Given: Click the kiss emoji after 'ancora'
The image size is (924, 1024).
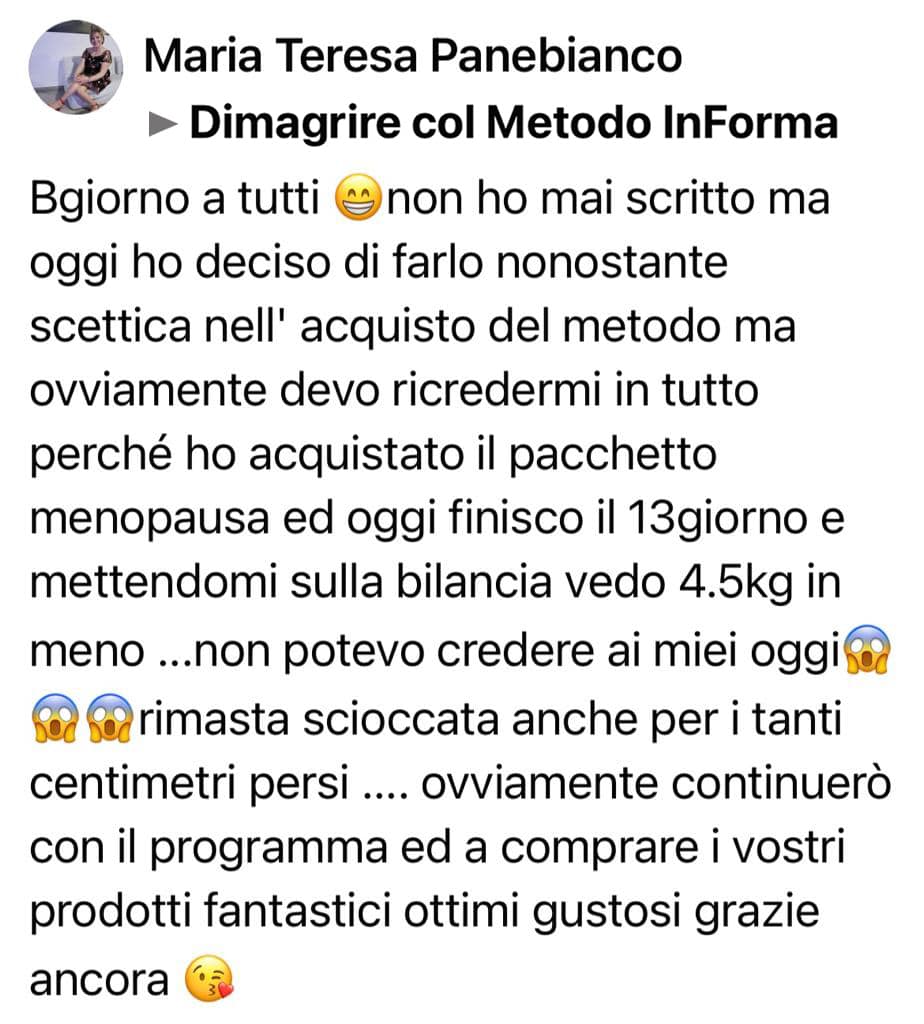Looking at the screenshot, I should pos(208,978).
